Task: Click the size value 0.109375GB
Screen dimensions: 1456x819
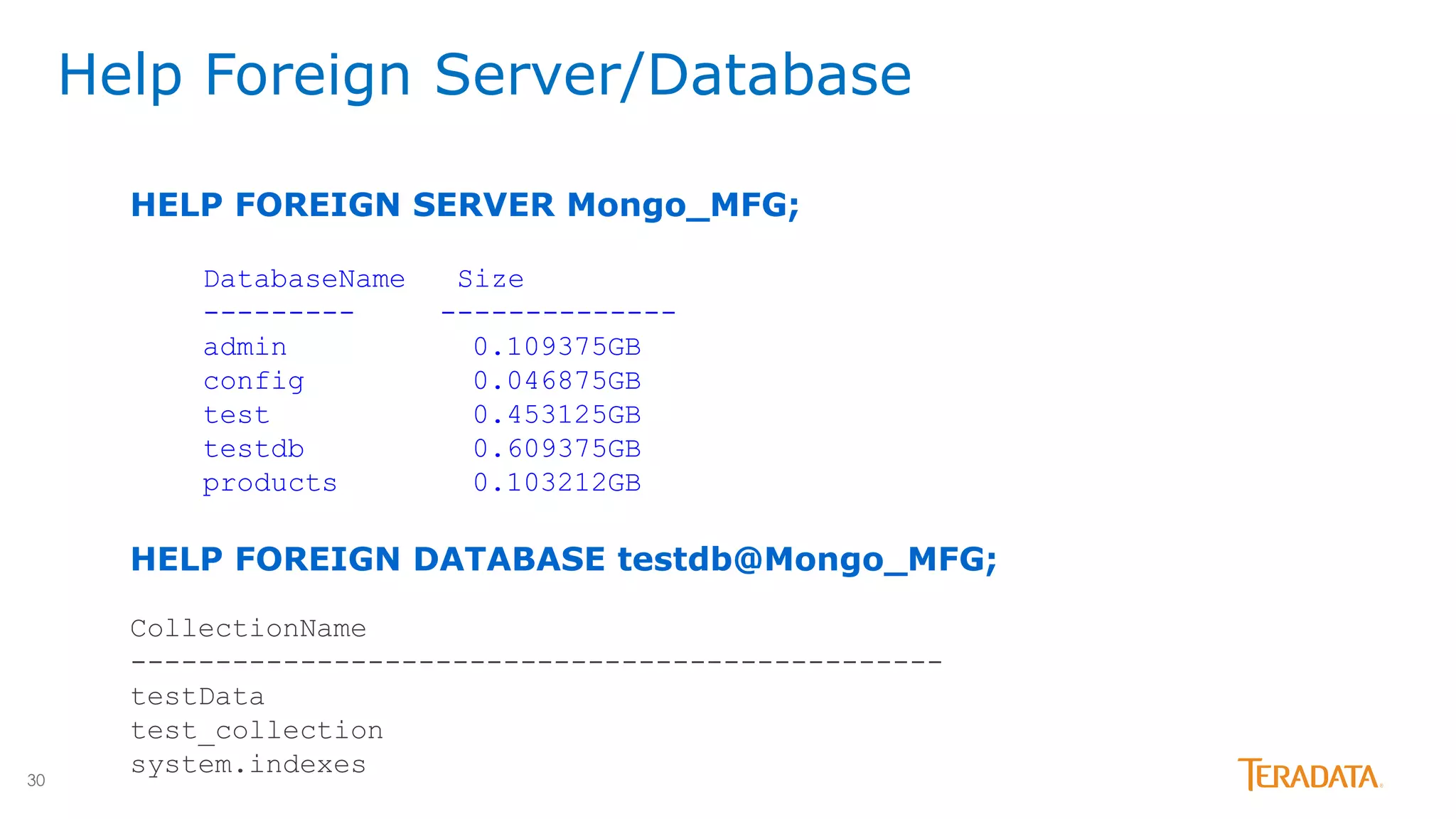Action: [x=557, y=347]
